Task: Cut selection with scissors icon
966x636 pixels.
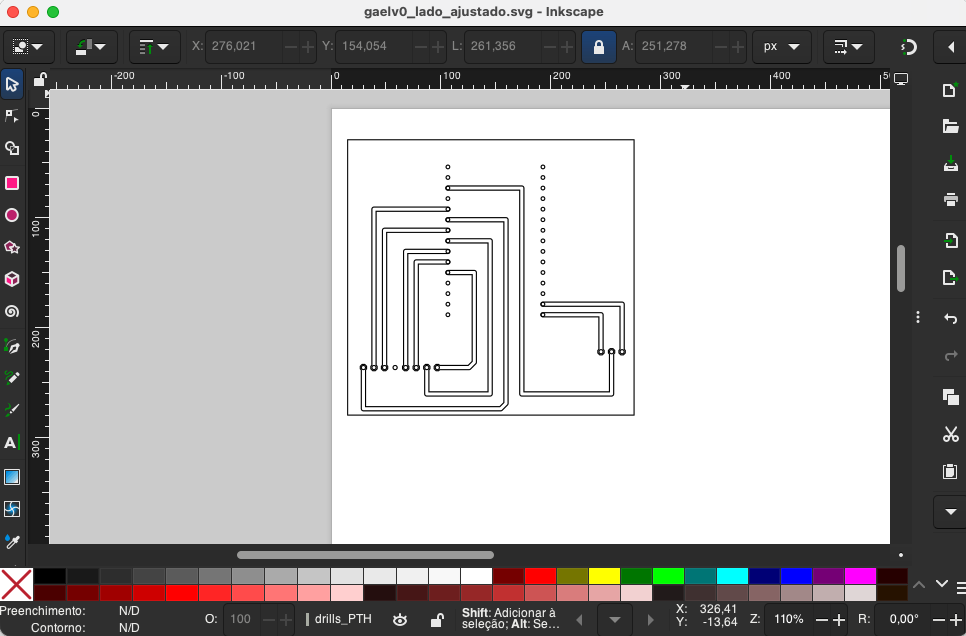Action: [950, 434]
